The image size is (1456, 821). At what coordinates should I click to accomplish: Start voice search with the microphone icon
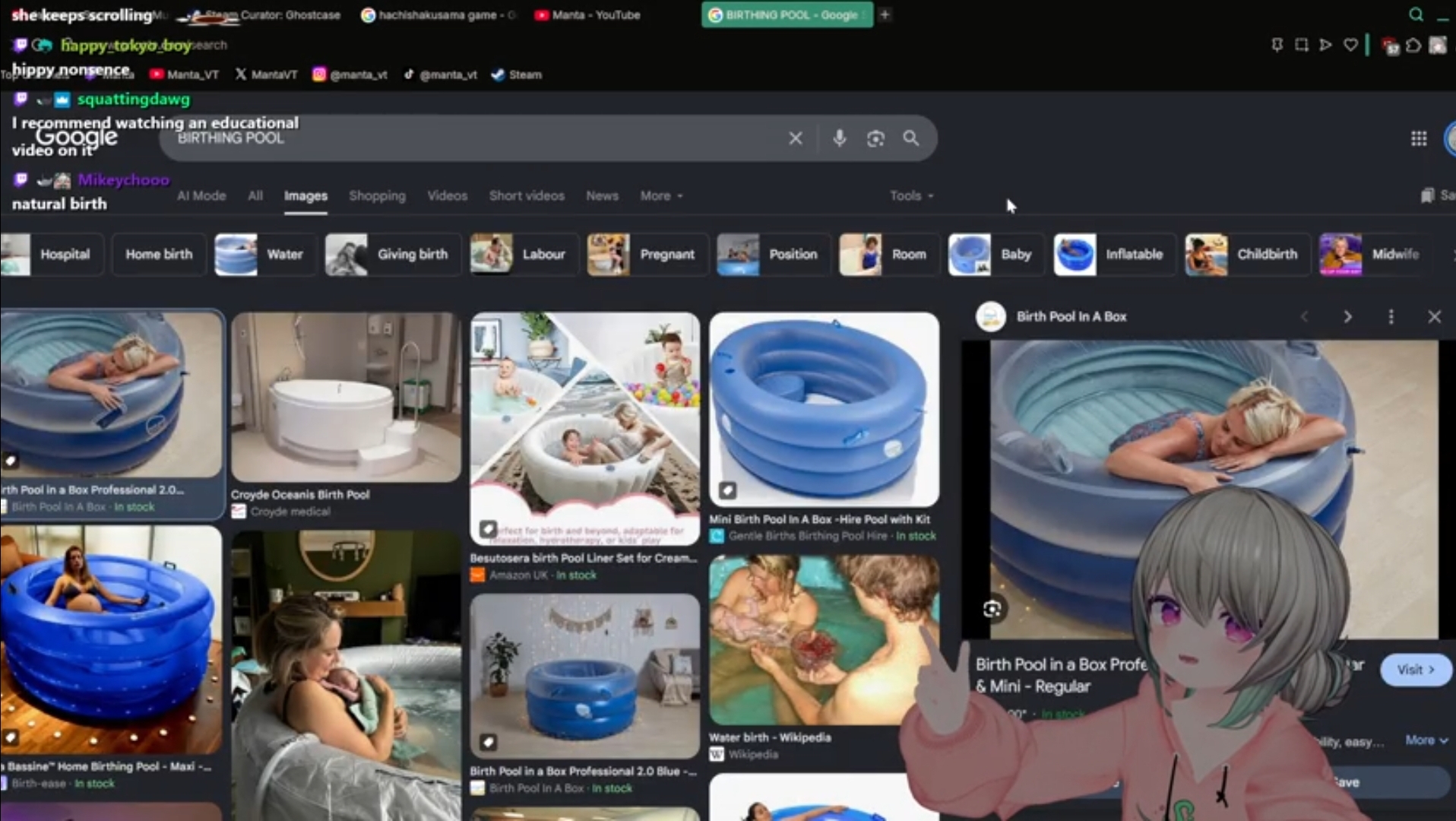[839, 138]
